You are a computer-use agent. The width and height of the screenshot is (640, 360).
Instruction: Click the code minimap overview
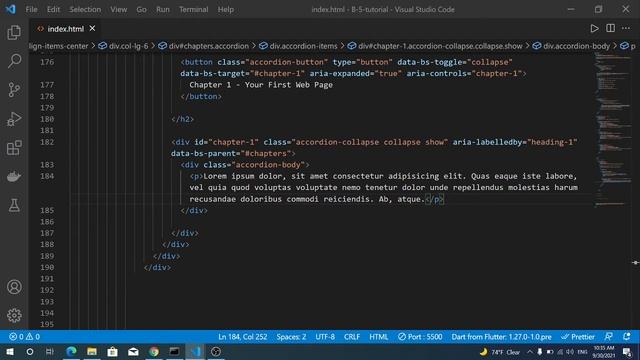[x=612, y=131]
